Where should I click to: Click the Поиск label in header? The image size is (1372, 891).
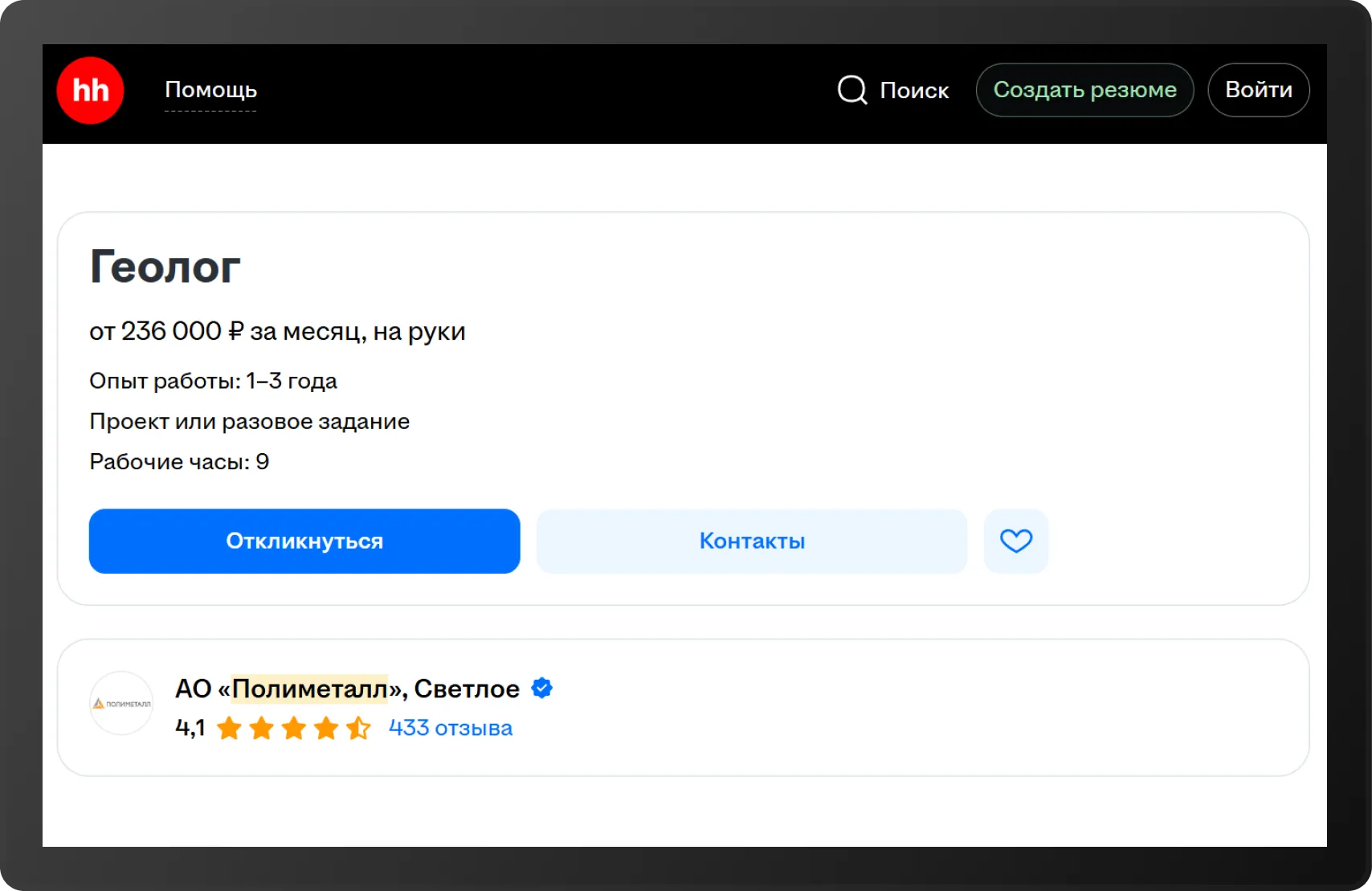pos(914,91)
